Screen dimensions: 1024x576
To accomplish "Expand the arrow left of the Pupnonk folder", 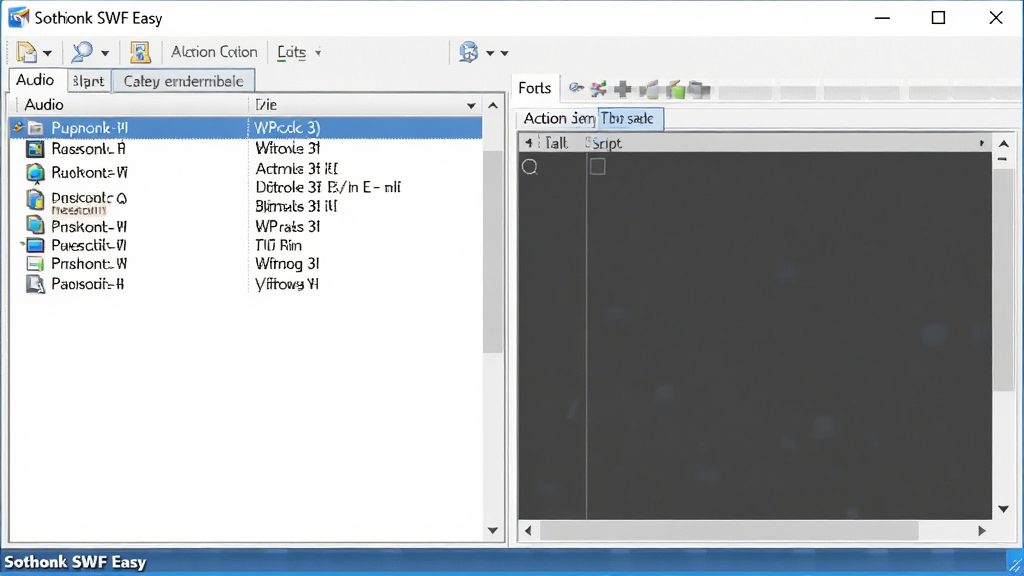I will (x=18, y=127).
